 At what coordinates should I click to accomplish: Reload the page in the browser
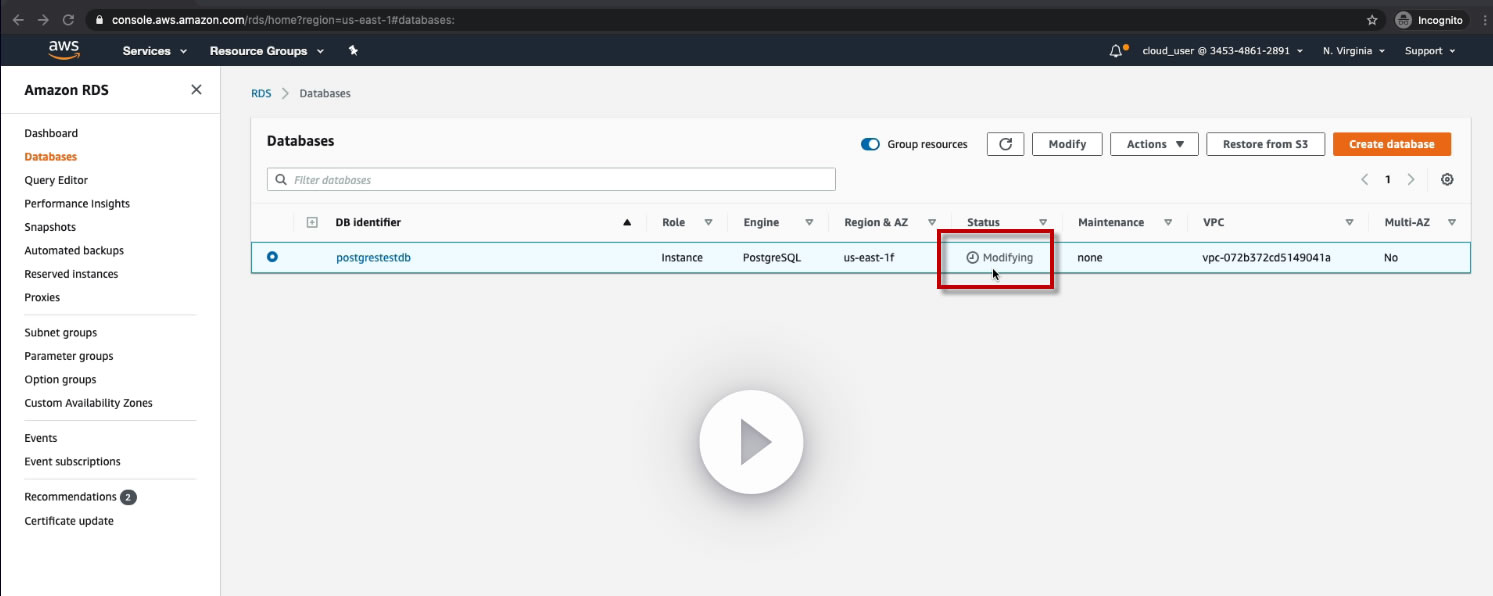coord(68,20)
